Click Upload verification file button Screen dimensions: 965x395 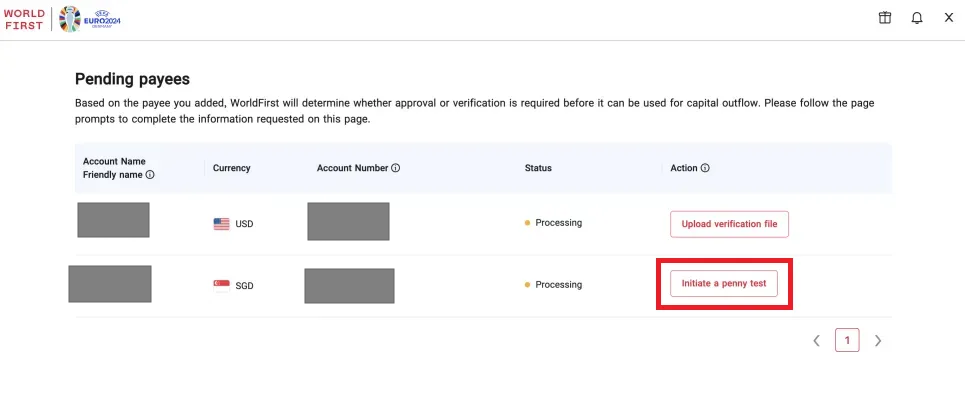pyautogui.click(x=729, y=224)
